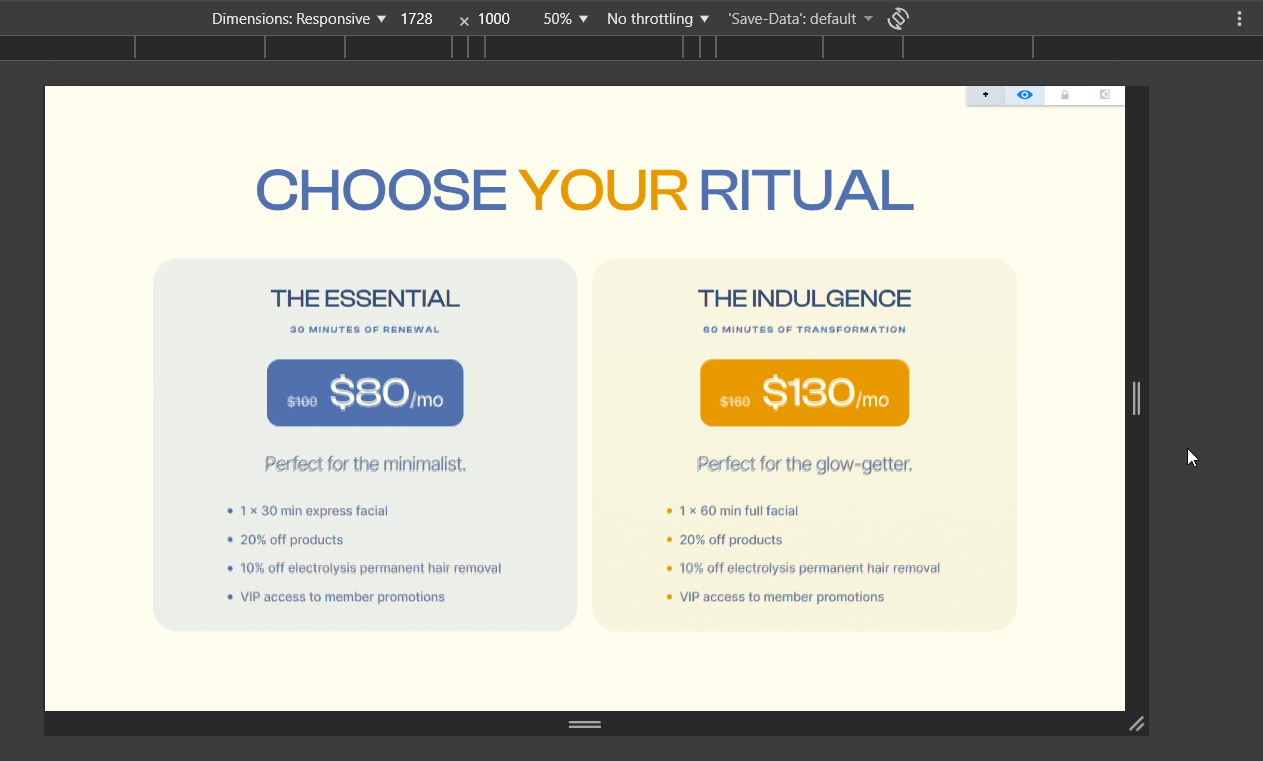Viewport: 1263px width, 761px height.
Task: Open the 50% zoom level dropdown
Action: pos(566,19)
